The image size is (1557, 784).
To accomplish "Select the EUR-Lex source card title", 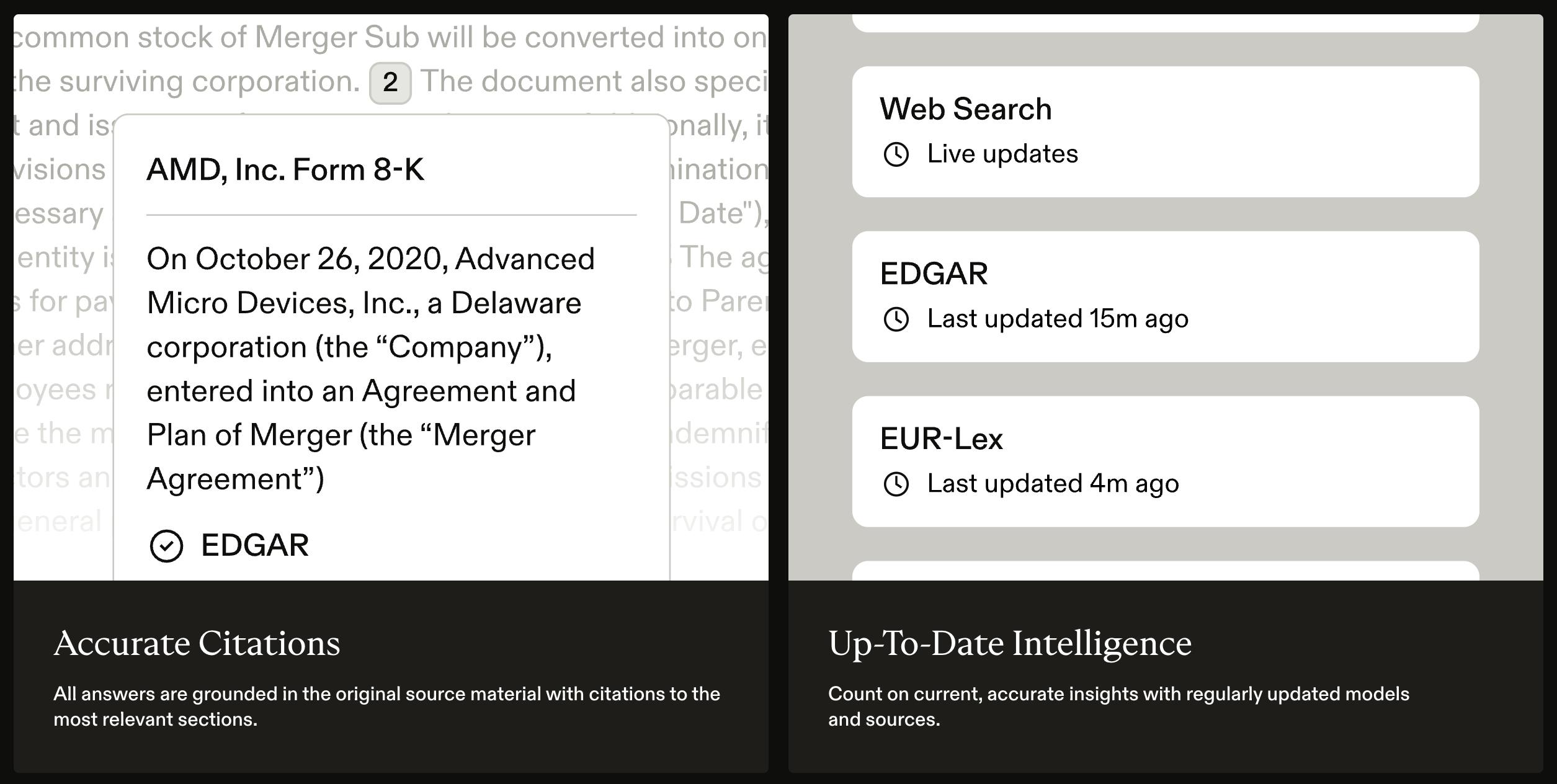I will click(941, 439).
